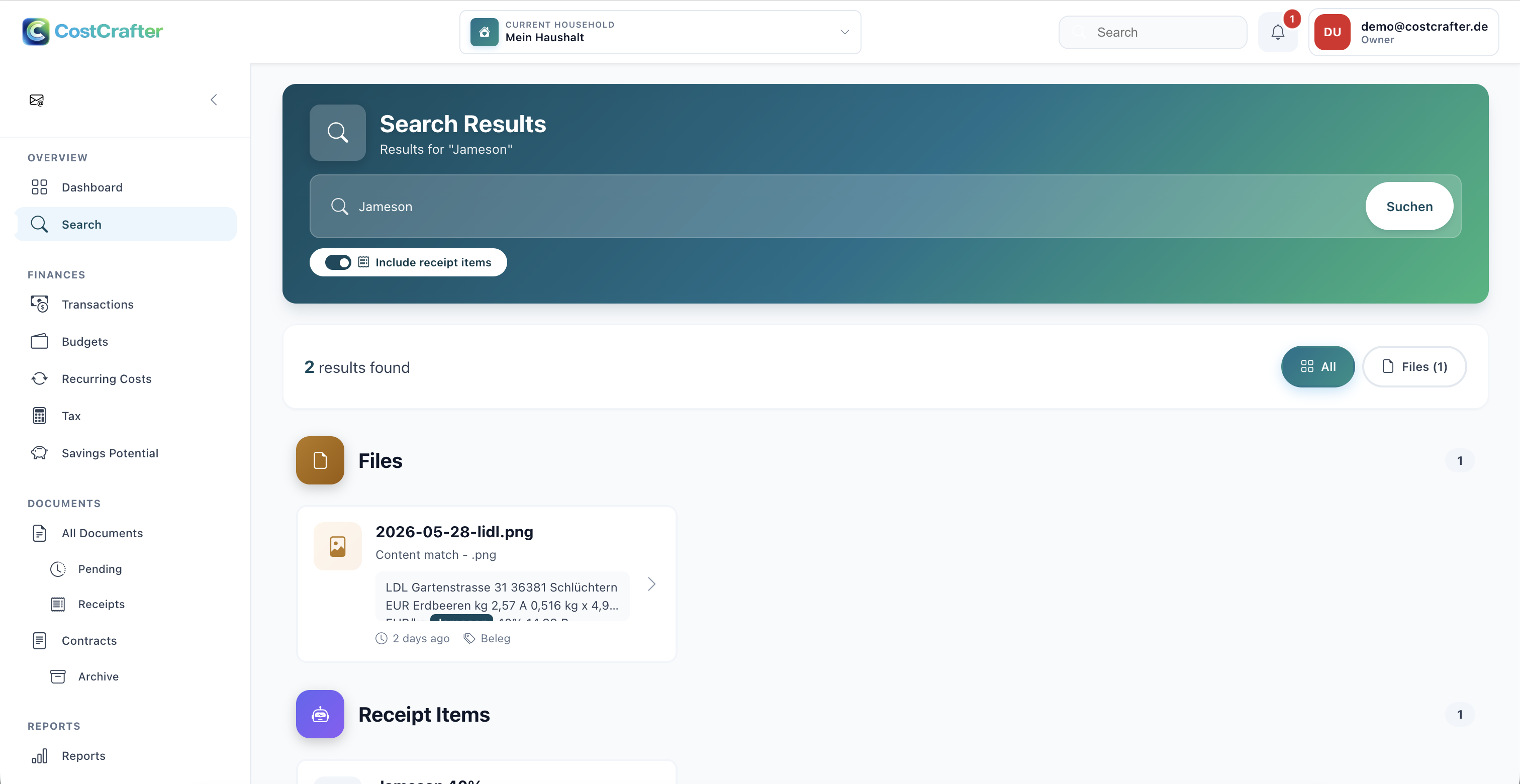Open the Budgets wallet icon
This screenshot has height=784, width=1520.
[40, 342]
